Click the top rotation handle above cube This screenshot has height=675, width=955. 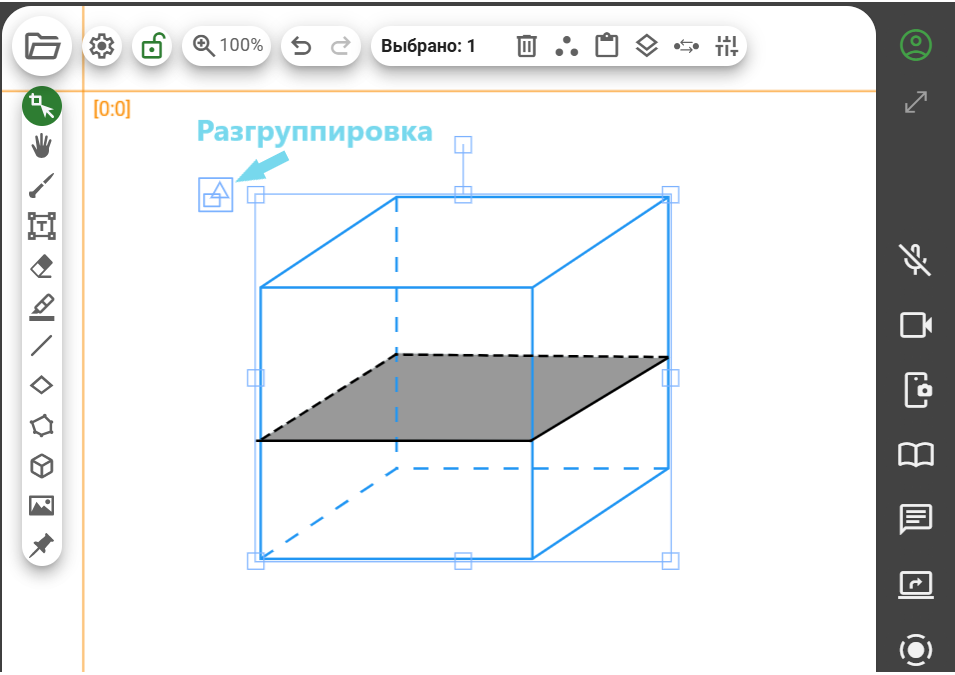(463, 145)
